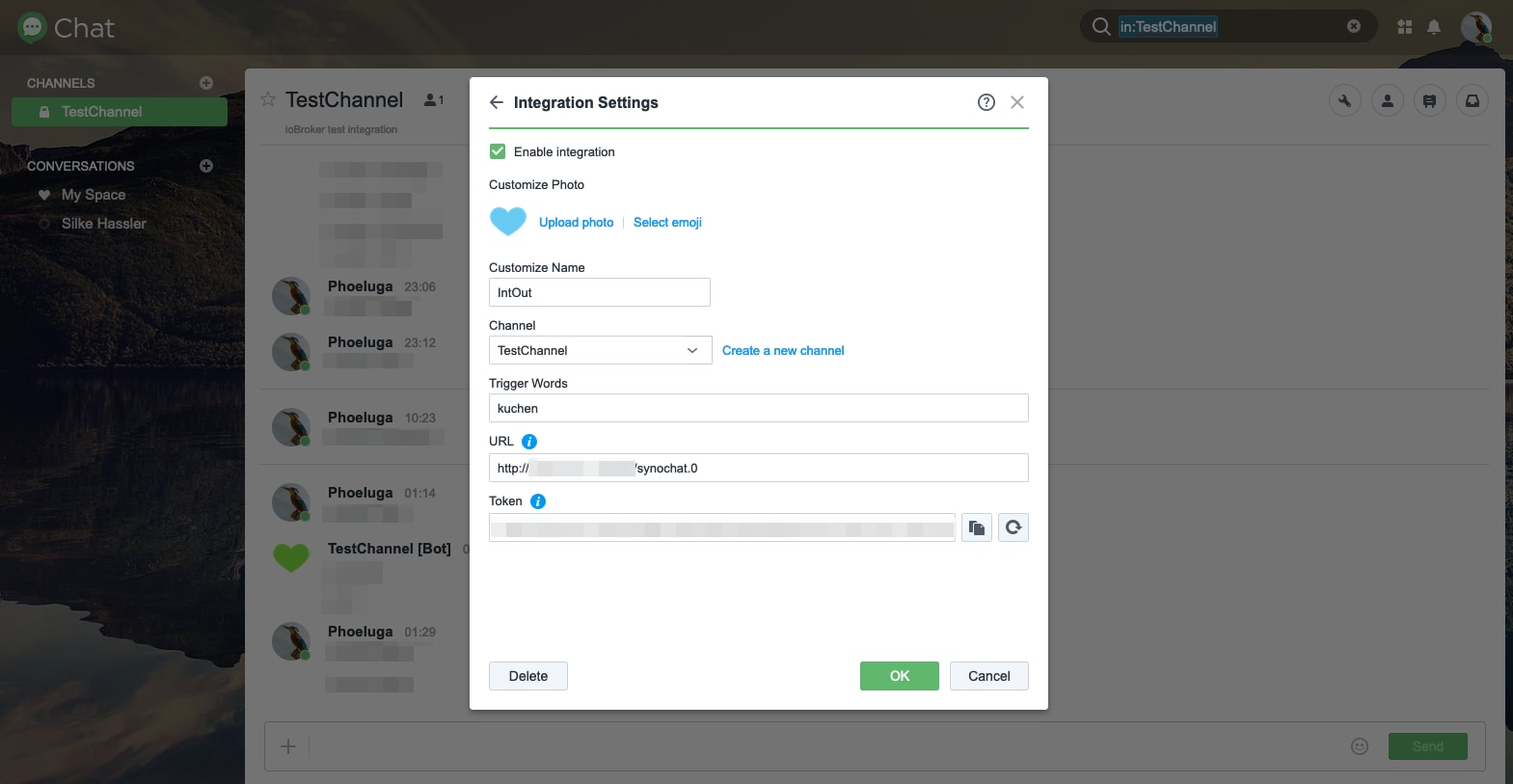Open notifications bell
Image resolution: width=1513 pixels, height=784 pixels.
[1434, 27]
